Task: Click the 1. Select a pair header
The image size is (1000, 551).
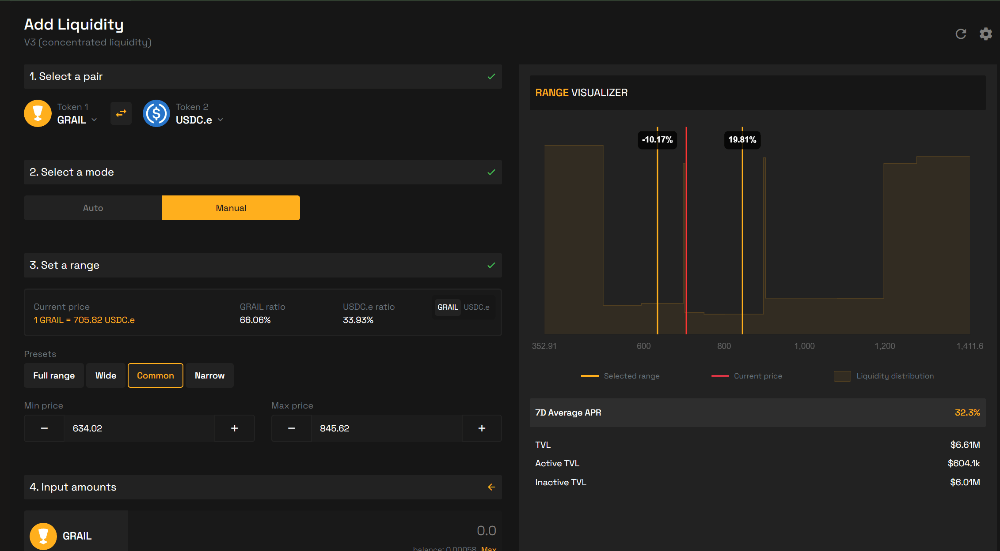Action: coord(263,77)
